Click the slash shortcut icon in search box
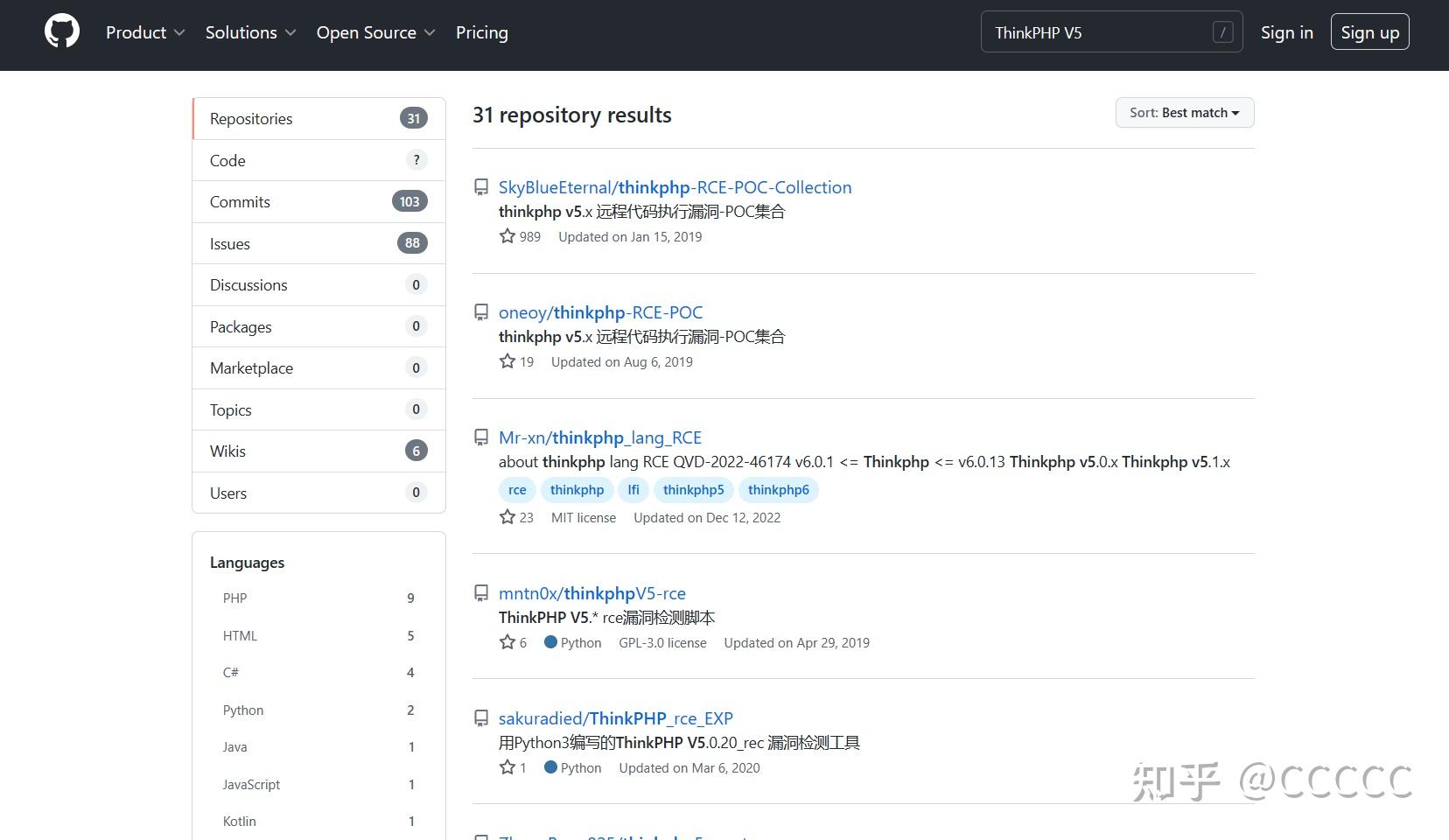 1222,32
